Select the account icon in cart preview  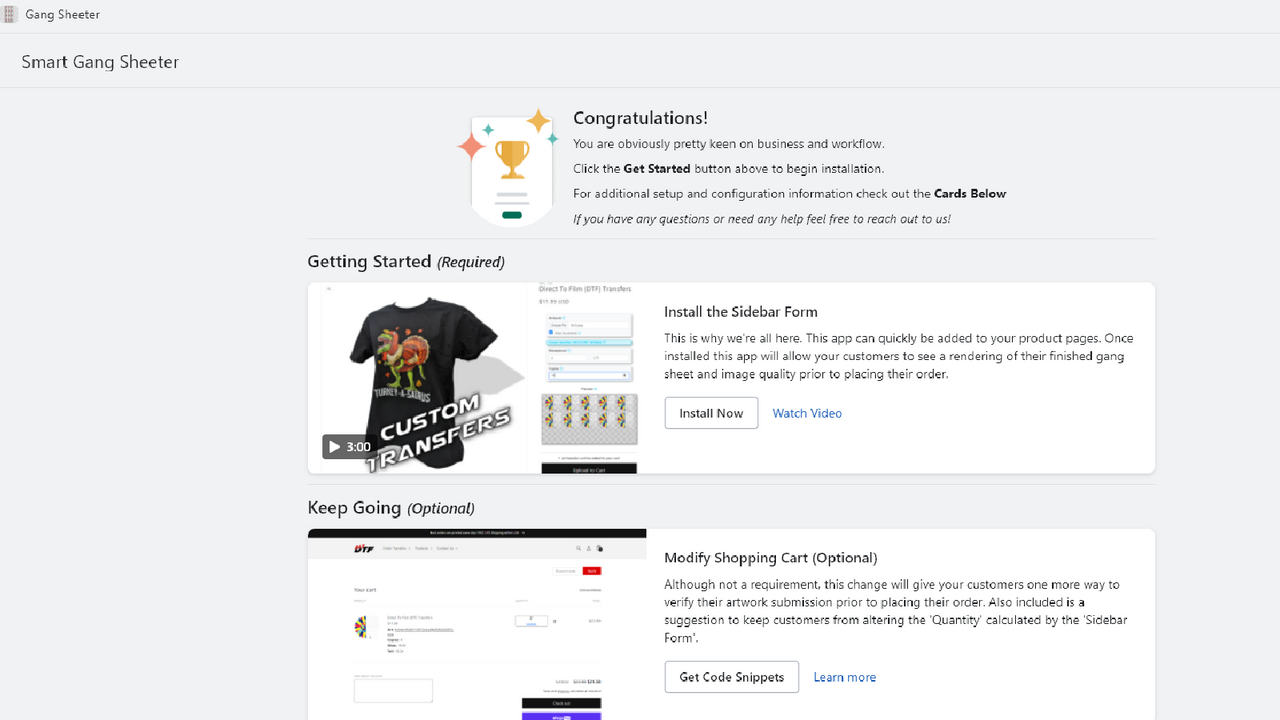click(589, 548)
